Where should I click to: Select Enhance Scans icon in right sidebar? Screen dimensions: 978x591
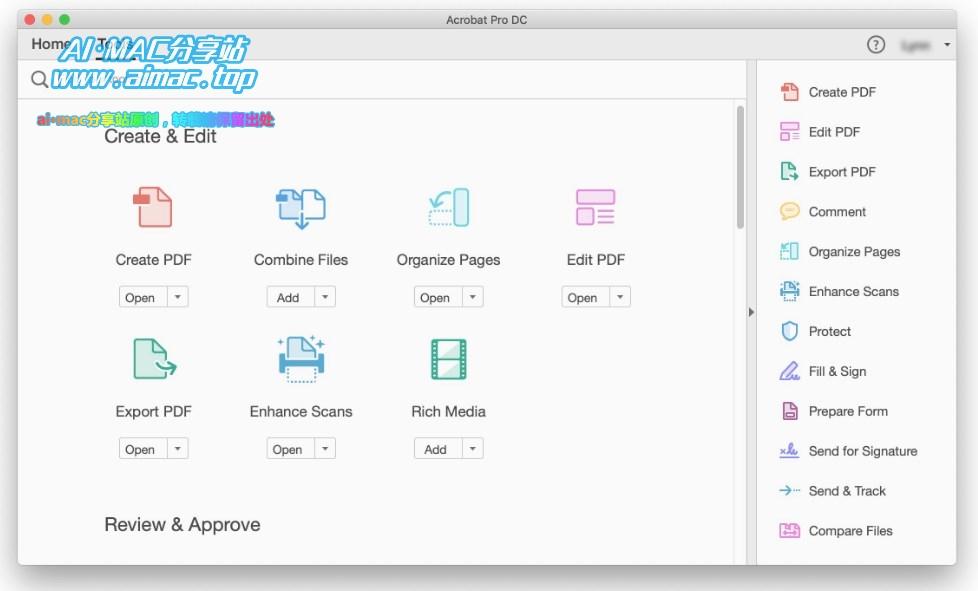coord(790,291)
